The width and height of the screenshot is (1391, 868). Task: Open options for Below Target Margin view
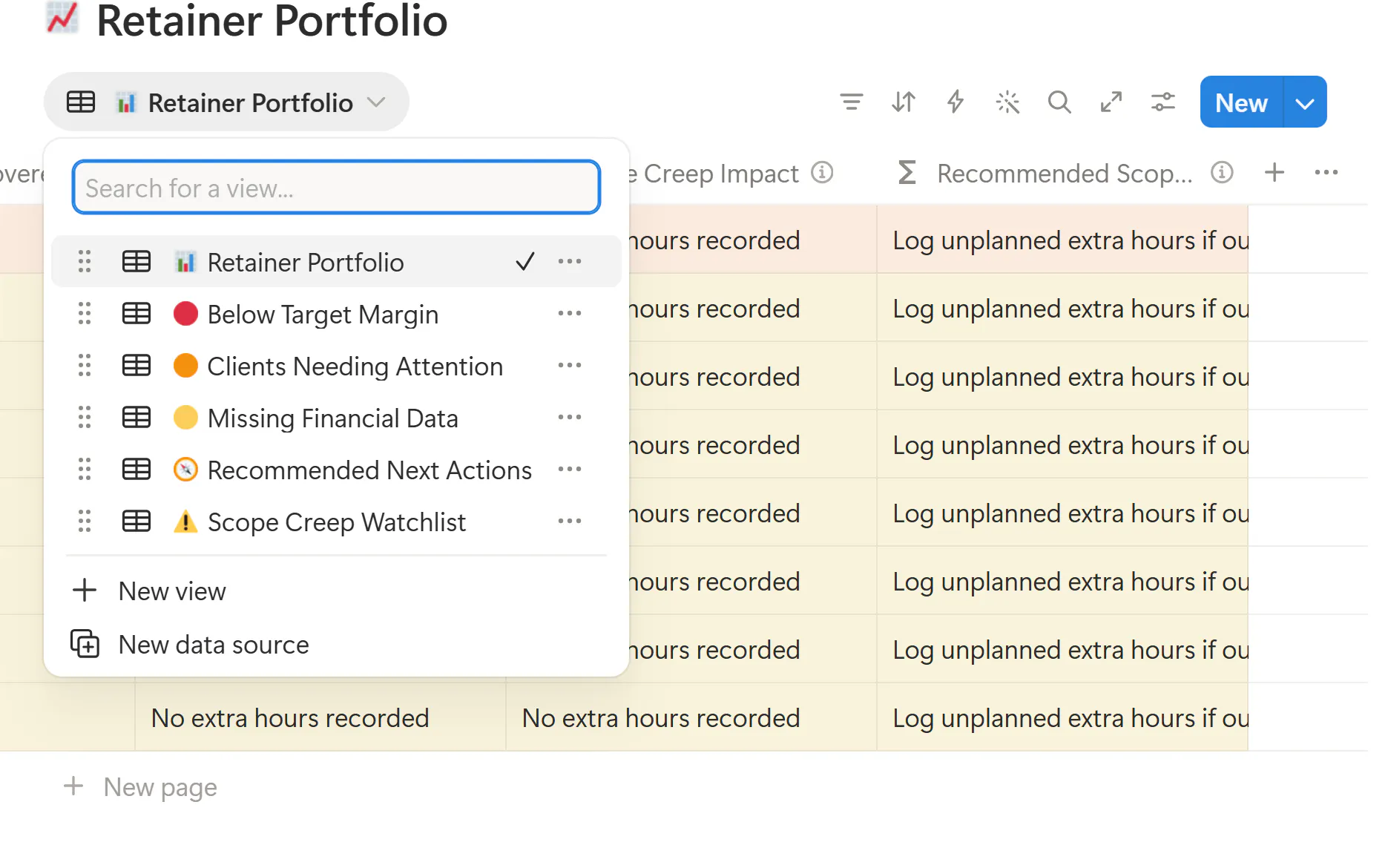[x=570, y=313]
